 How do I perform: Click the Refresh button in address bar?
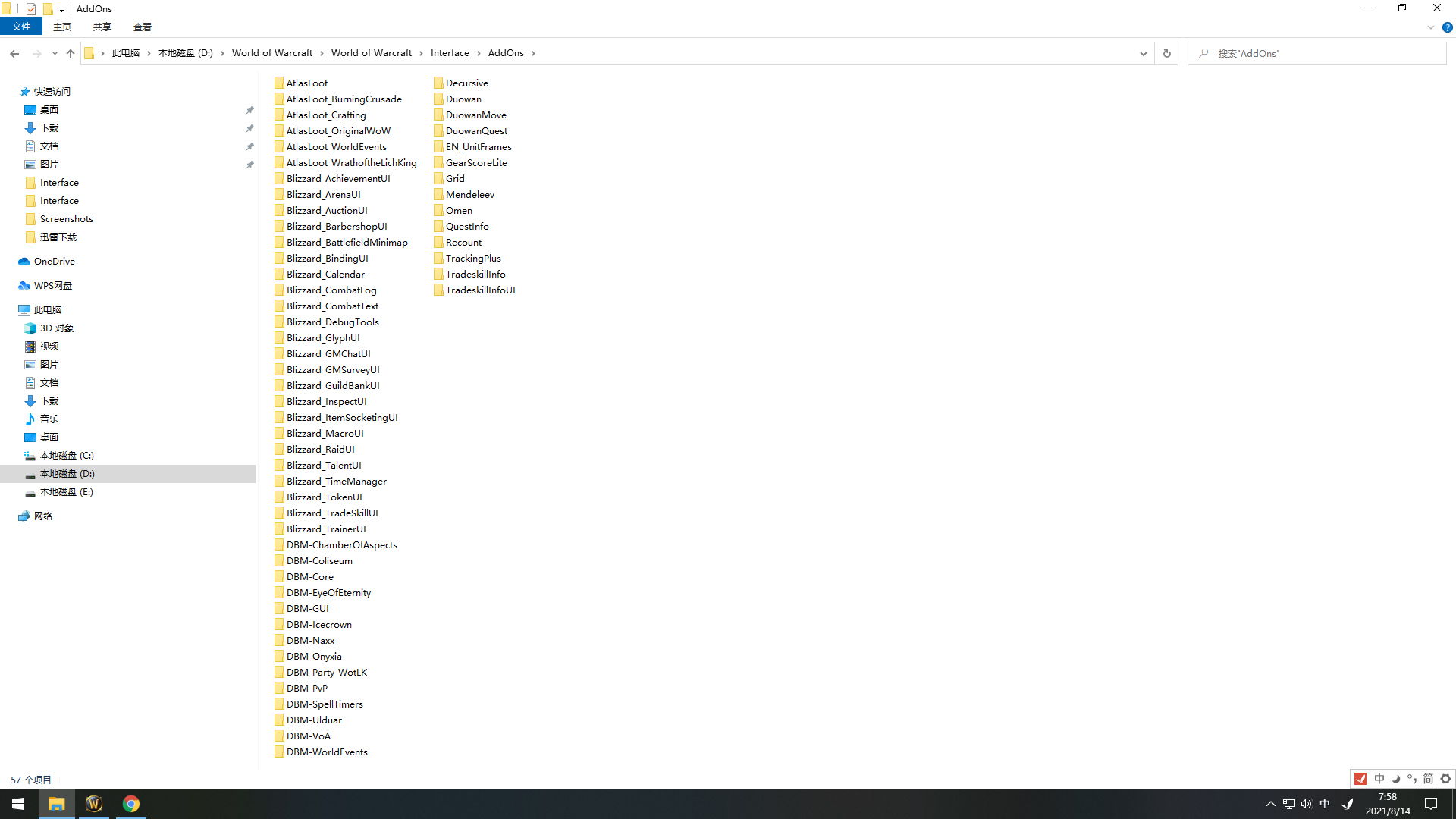coord(1166,53)
